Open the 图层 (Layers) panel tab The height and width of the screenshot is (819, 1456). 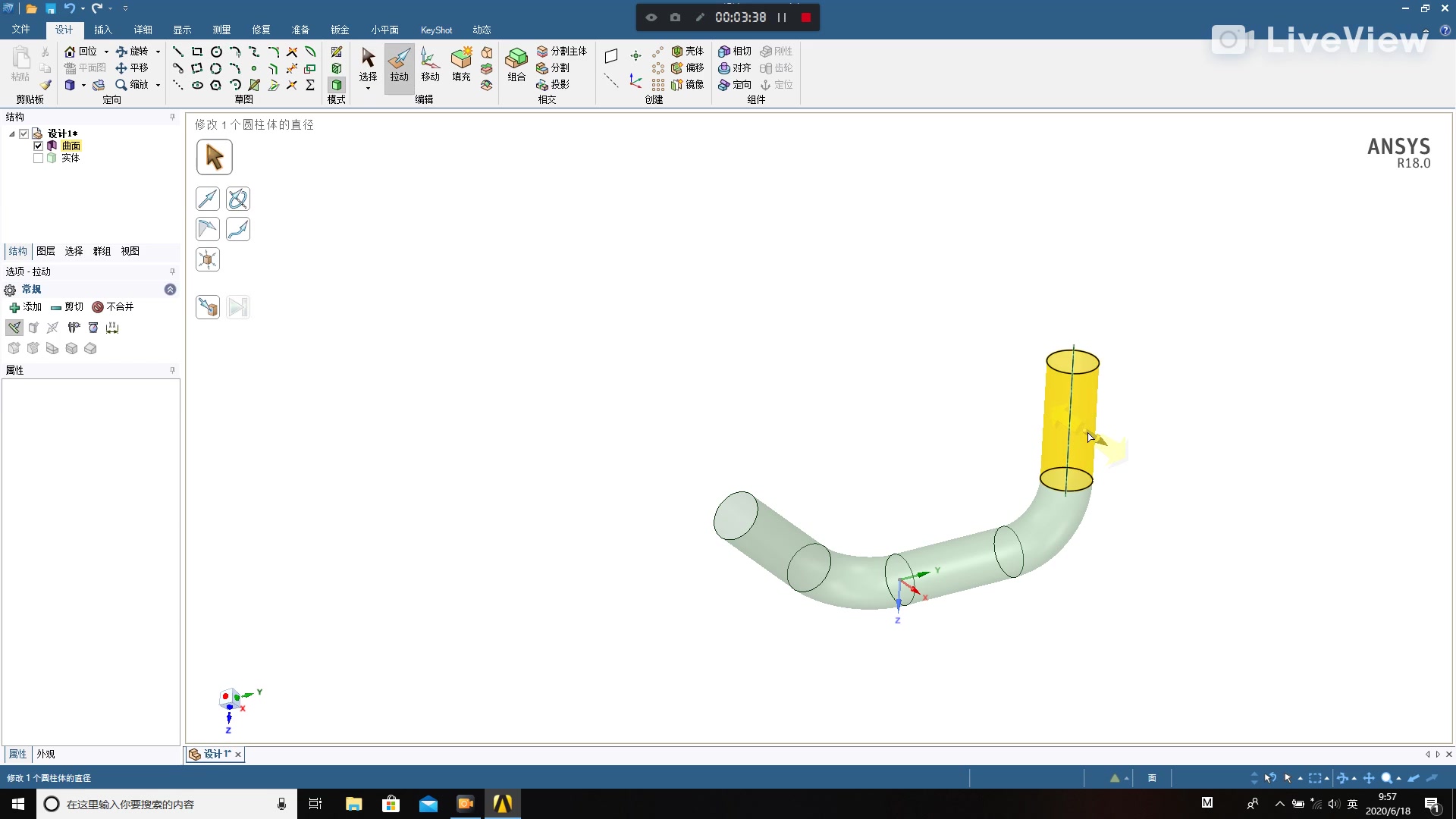coord(45,251)
